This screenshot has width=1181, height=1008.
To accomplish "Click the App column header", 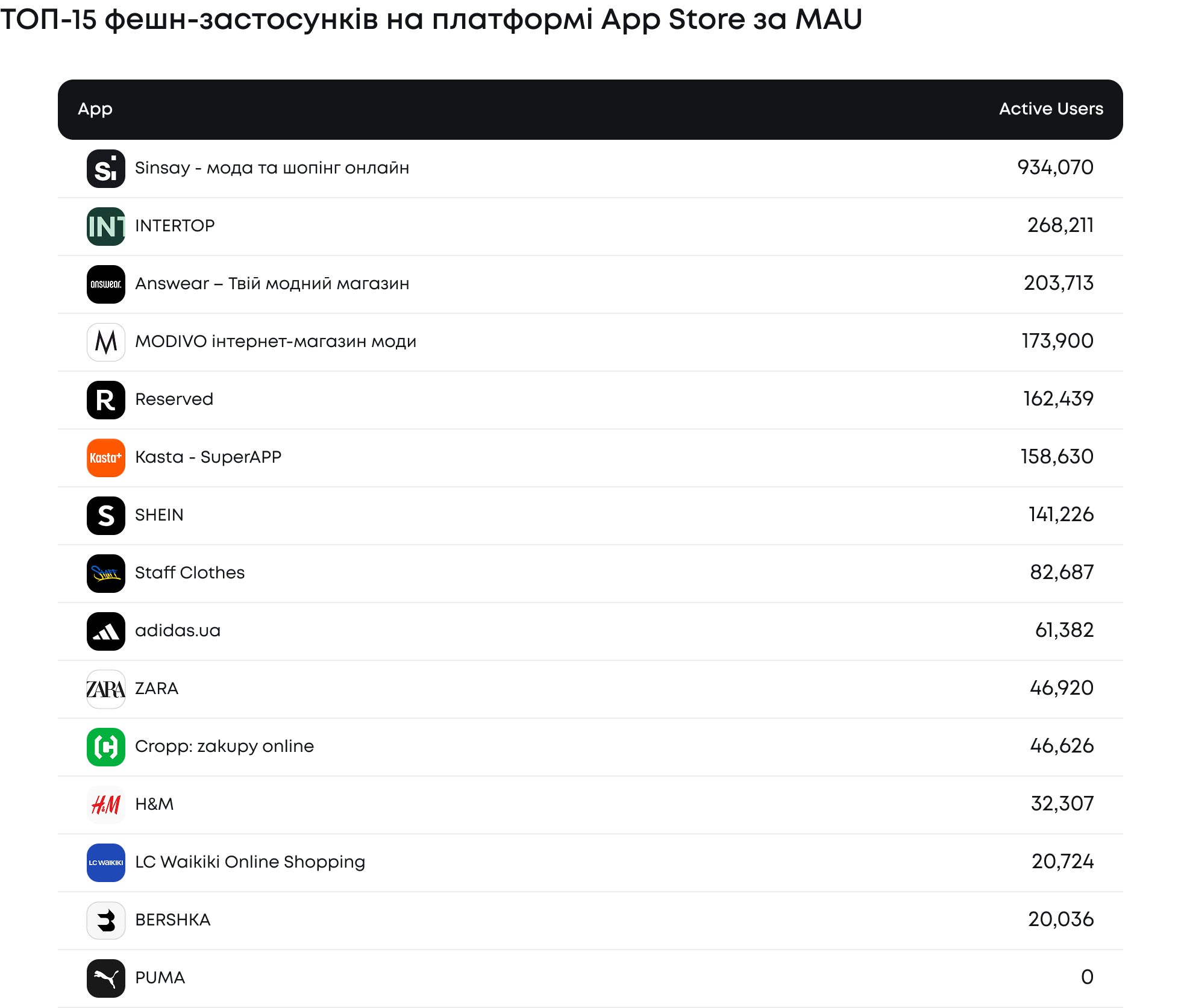I will coord(95,110).
